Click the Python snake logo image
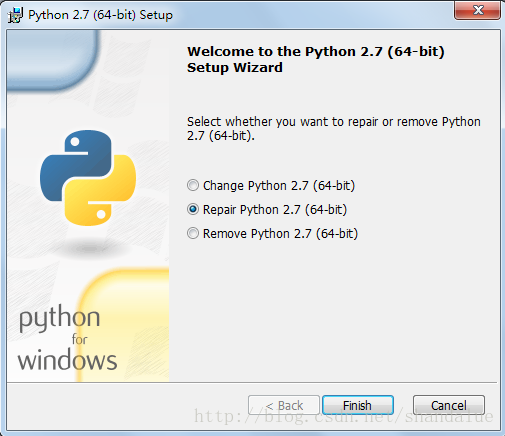This screenshot has width=505, height=436. pos(88,178)
